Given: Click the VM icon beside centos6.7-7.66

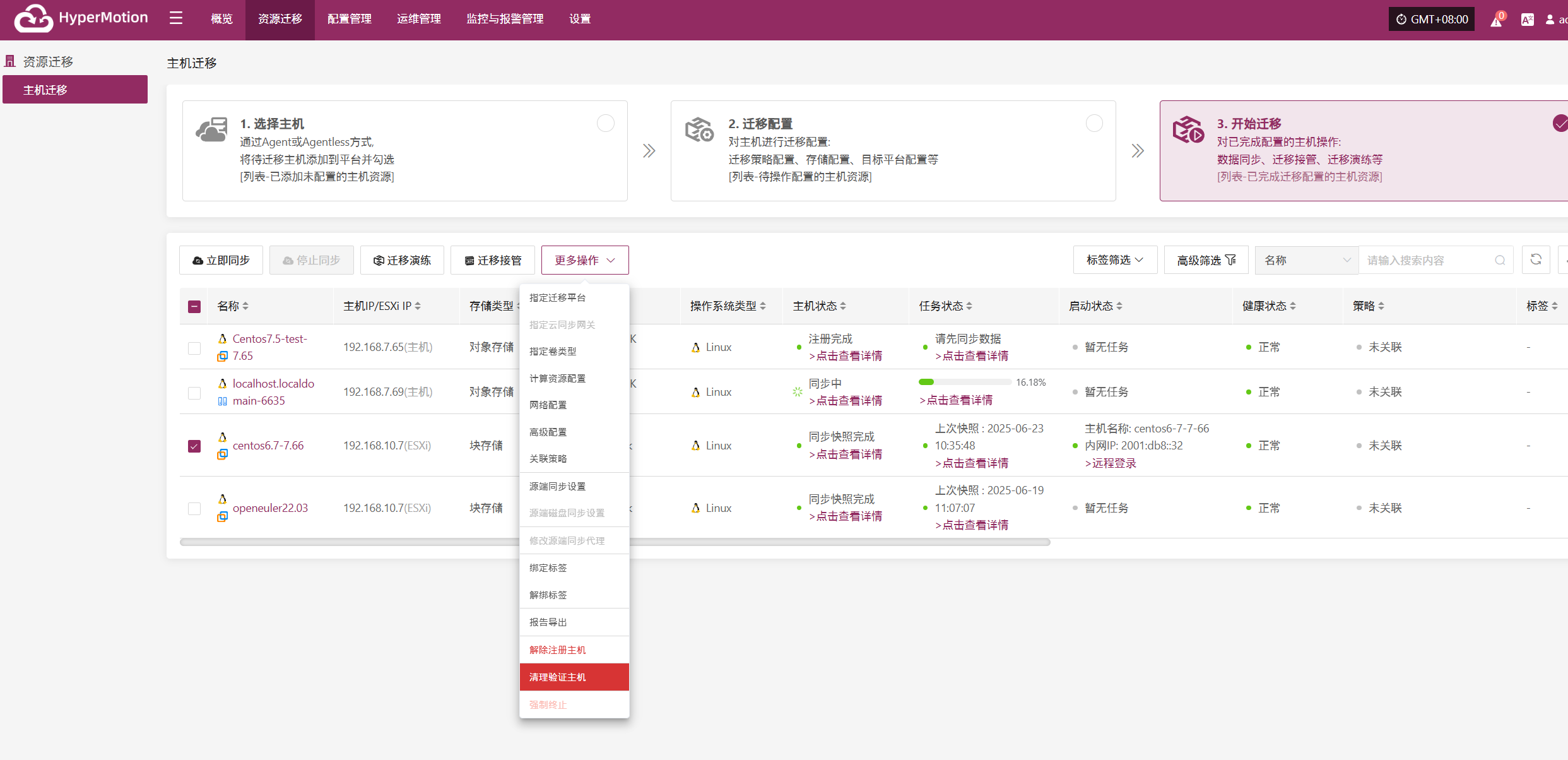Looking at the screenshot, I should point(222,454).
